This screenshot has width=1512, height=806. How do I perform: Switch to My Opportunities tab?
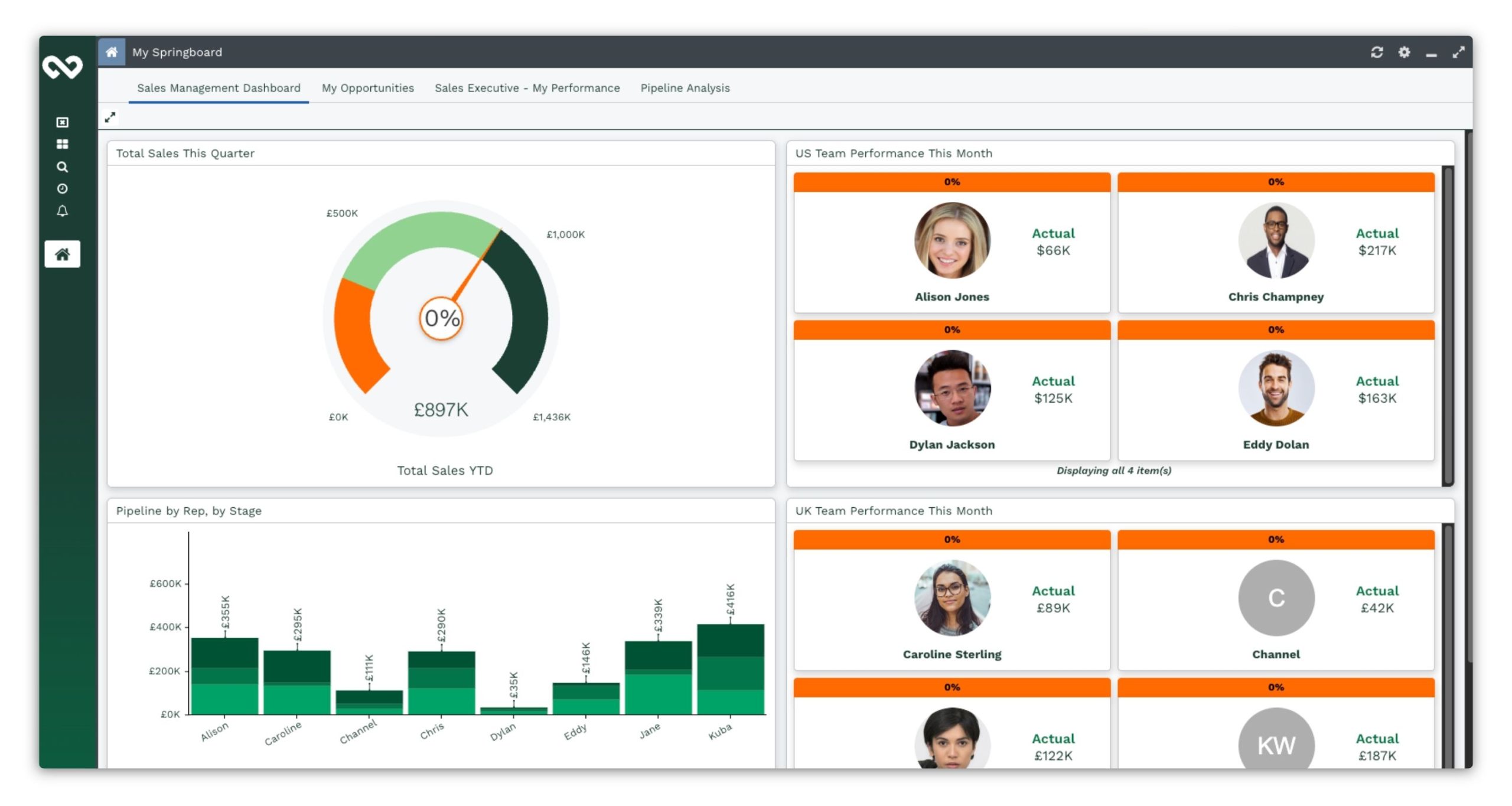(x=367, y=88)
